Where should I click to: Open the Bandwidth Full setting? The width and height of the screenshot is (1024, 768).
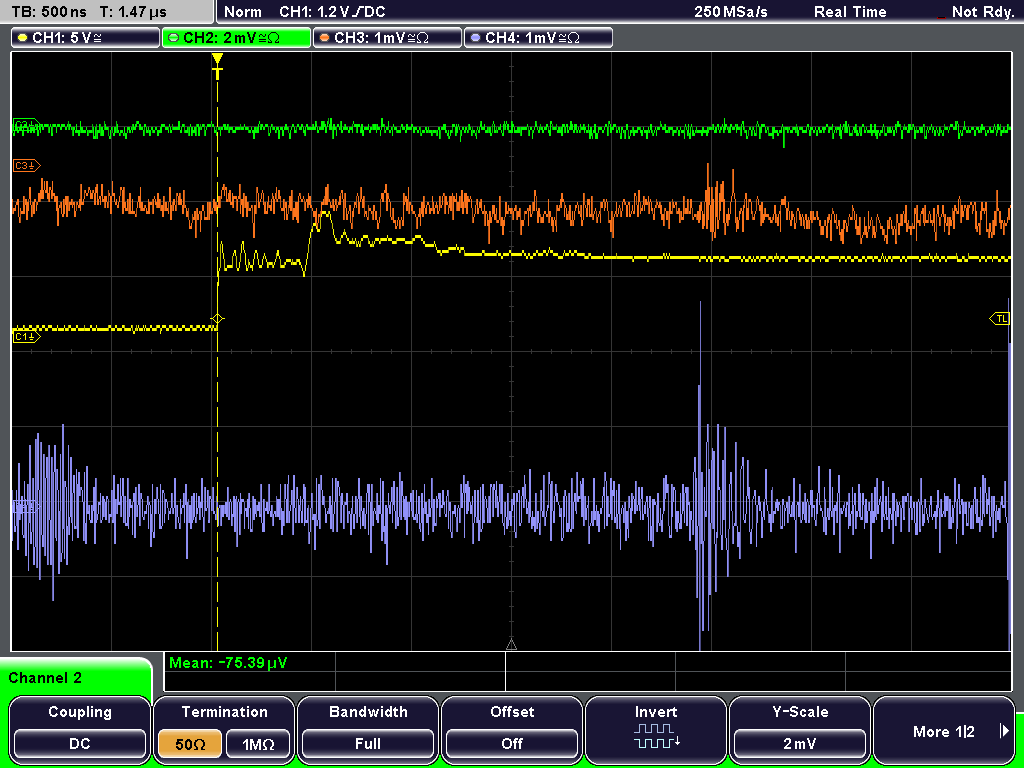(368, 743)
